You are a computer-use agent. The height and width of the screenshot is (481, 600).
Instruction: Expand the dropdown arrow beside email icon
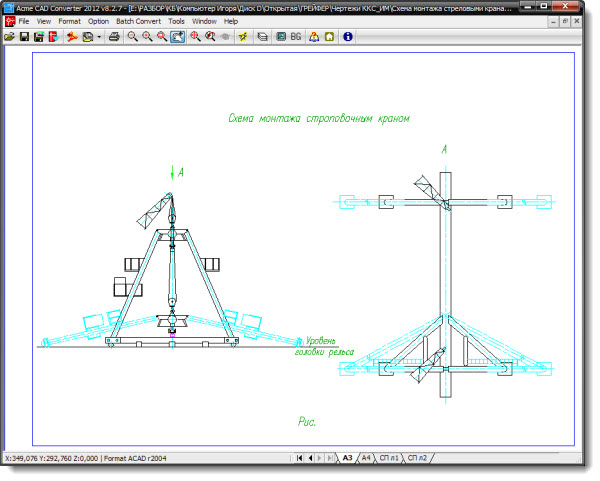click(x=99, y=36)
